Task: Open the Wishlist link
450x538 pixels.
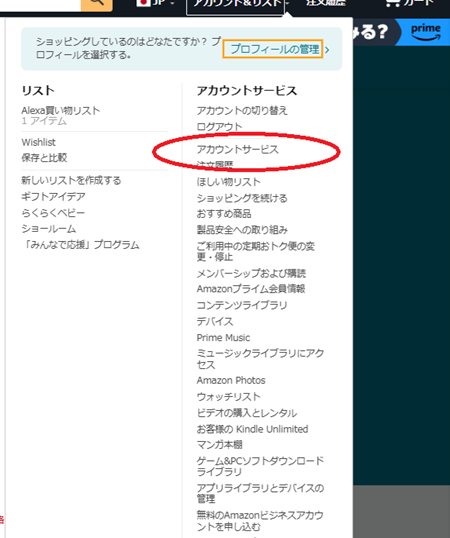Action: click(x=38, y=142)
